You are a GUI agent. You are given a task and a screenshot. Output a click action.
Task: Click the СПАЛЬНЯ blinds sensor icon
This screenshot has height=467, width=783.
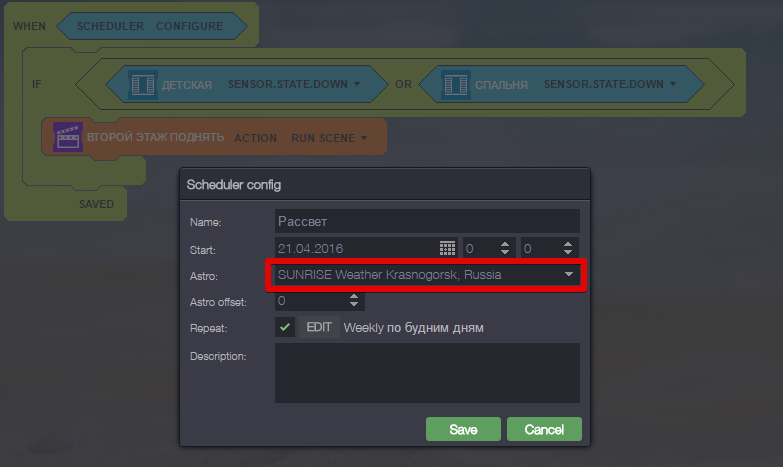(x=458, y=84)
